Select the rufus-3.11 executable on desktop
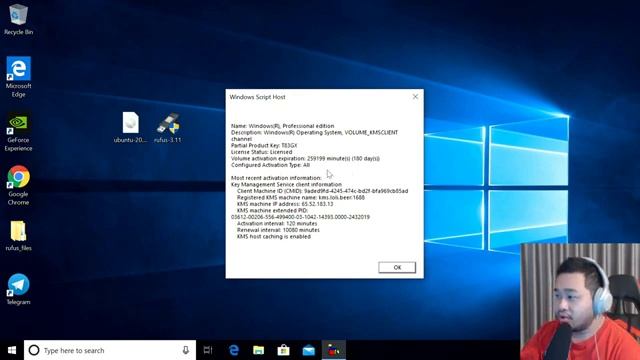This screenshot has width=640, height=360. 168,127
